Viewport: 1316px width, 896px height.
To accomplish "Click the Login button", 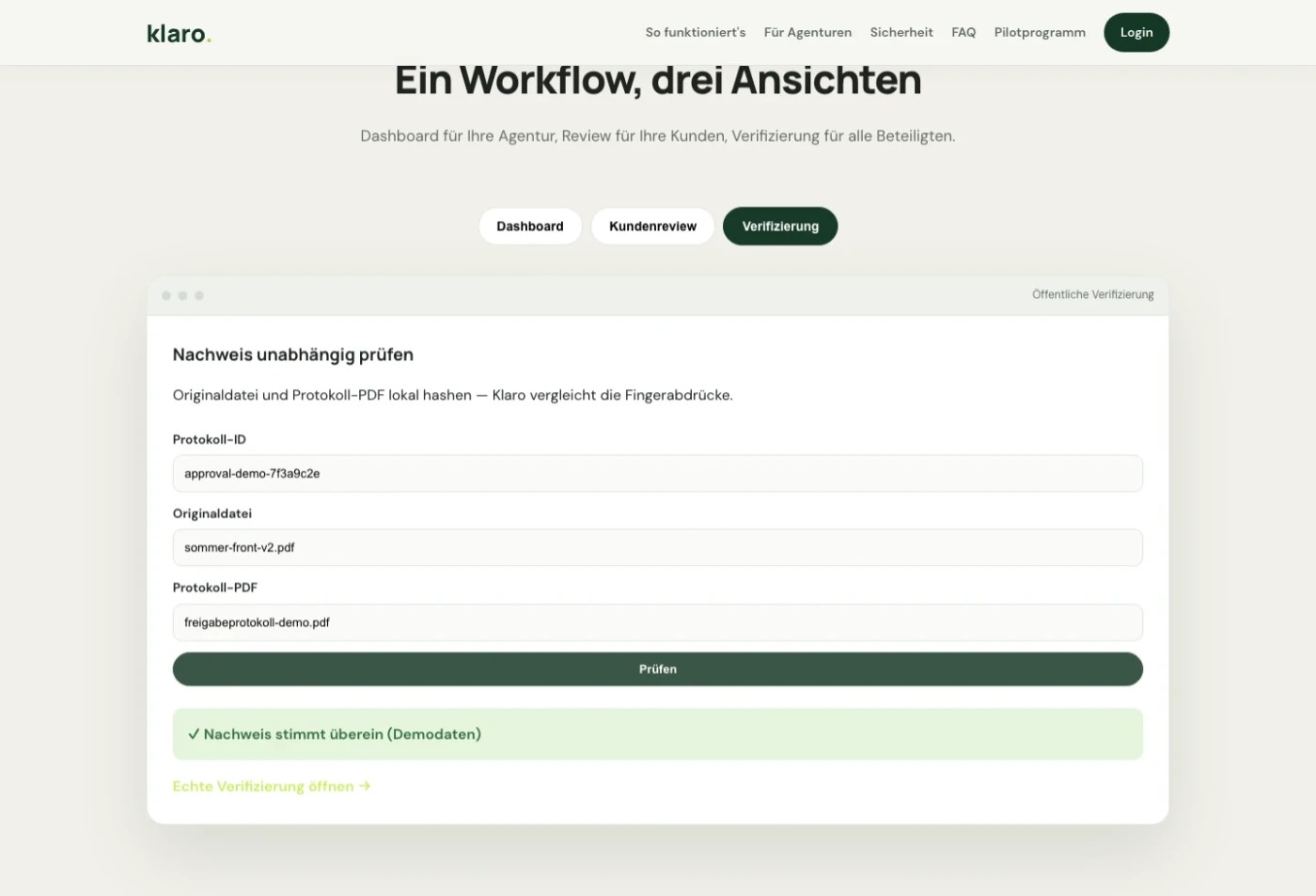I will click(x=1136, y=32).
